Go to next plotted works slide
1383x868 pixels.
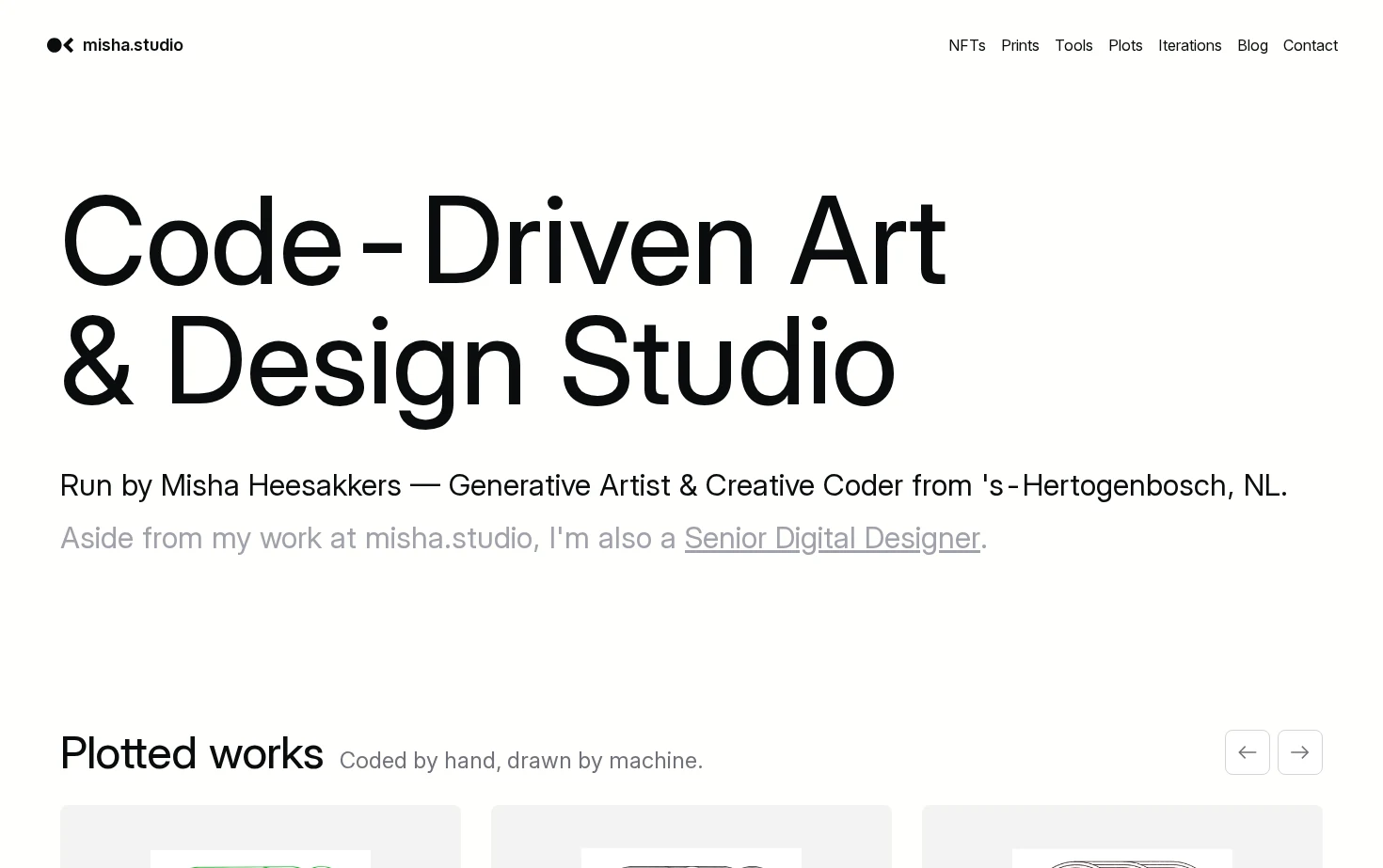pyautogui.click(x=1300, y=752)
